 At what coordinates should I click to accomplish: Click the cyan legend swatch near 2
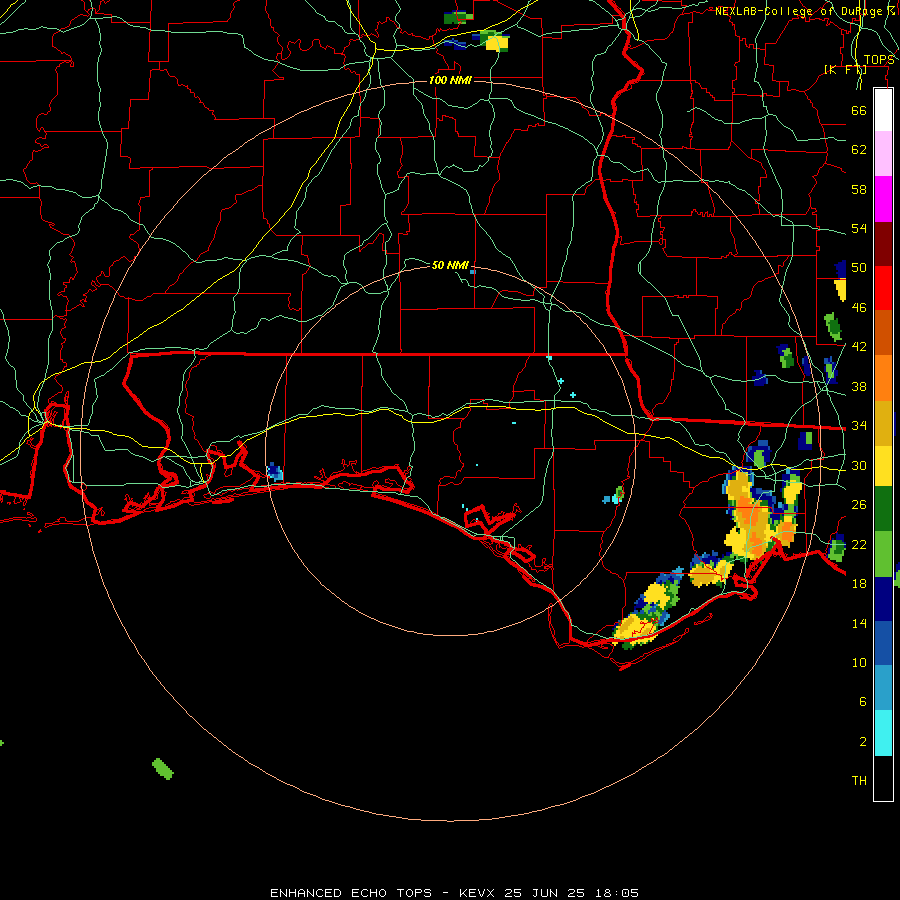click(883, 733)
